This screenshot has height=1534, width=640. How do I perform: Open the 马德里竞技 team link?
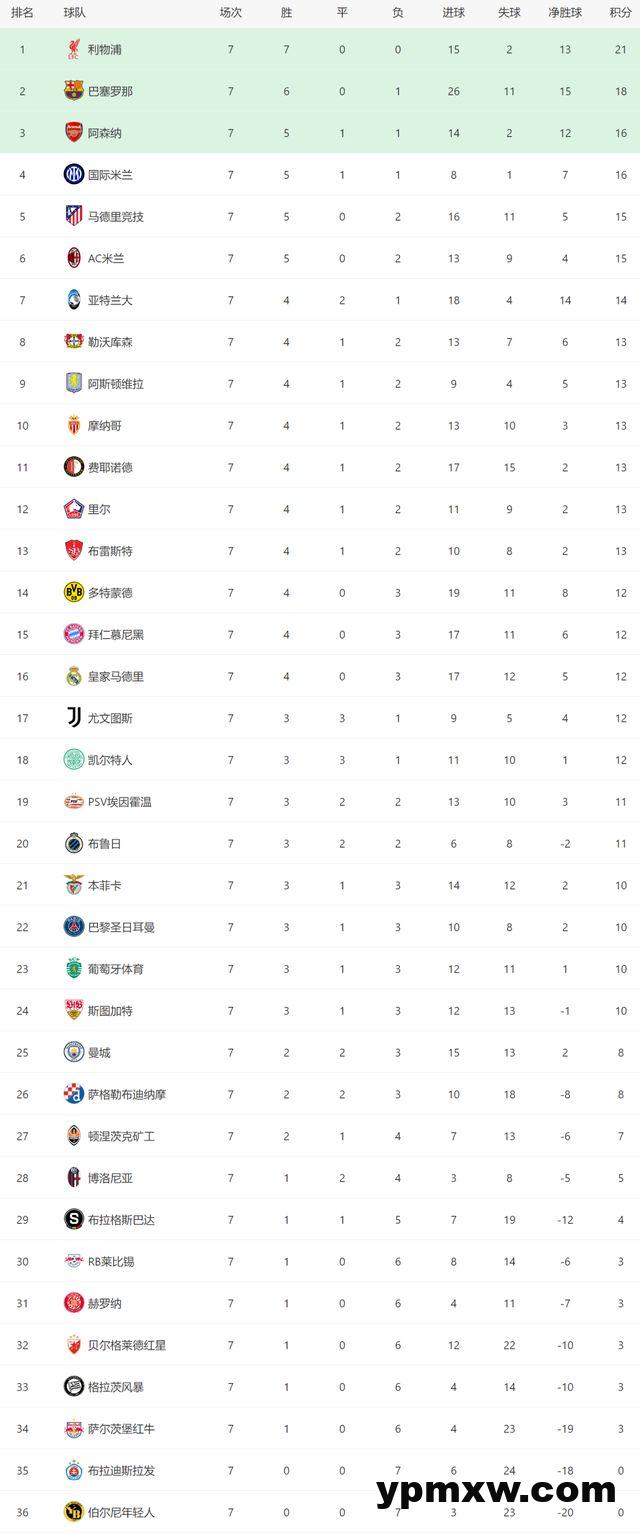point(115,217)
